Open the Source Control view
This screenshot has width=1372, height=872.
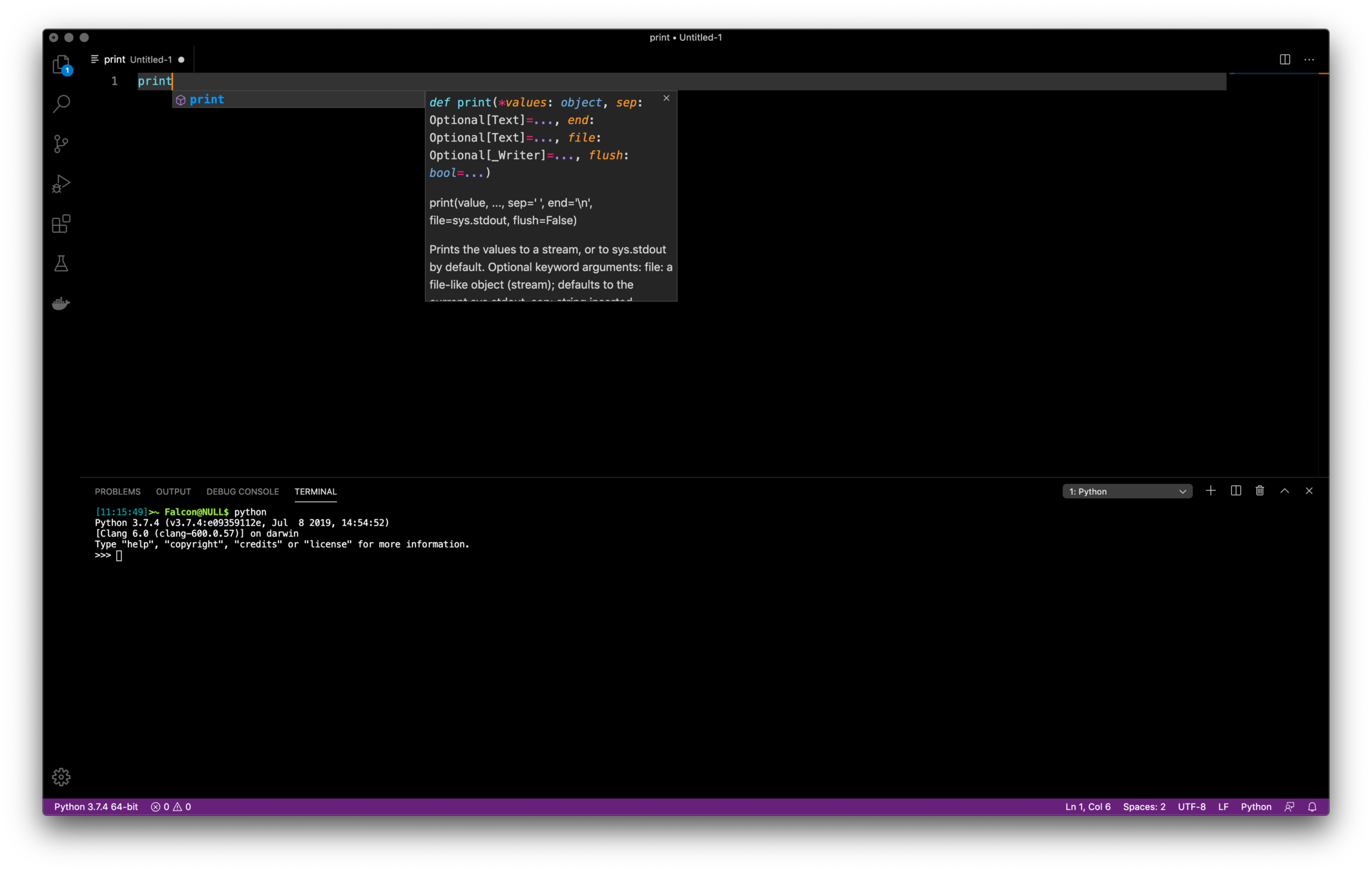click(x=61, y=143)
